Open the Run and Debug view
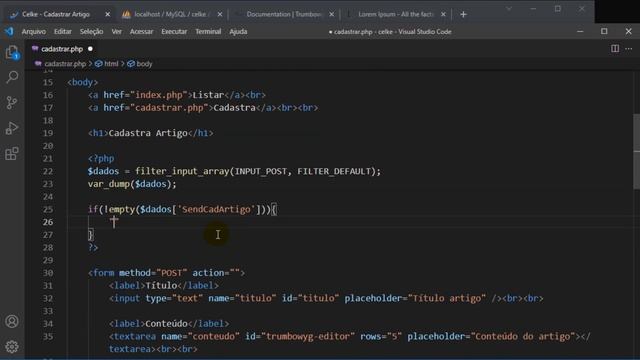 tap(12, 128)
